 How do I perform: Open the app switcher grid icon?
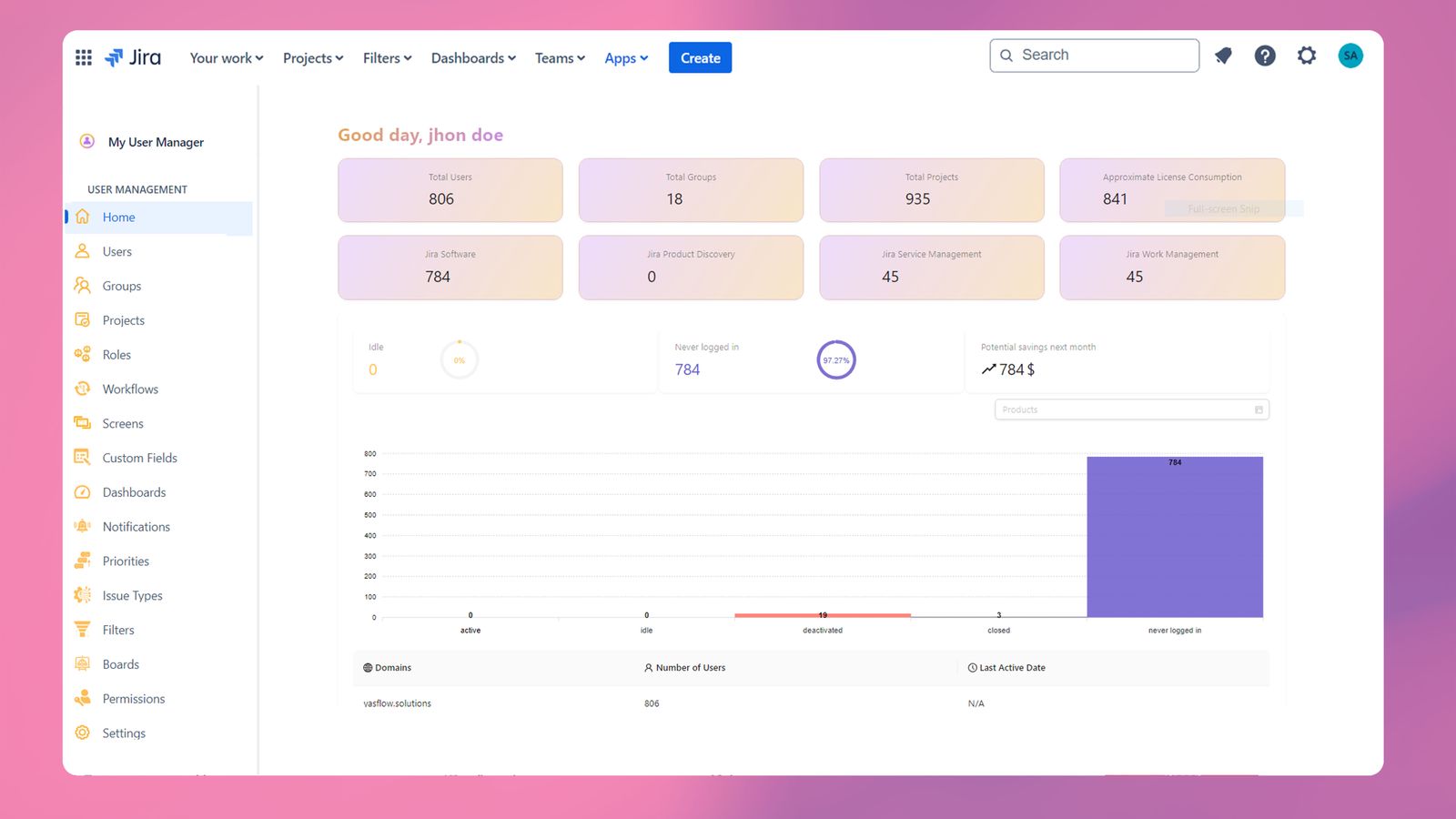click(x=84, y=57)
